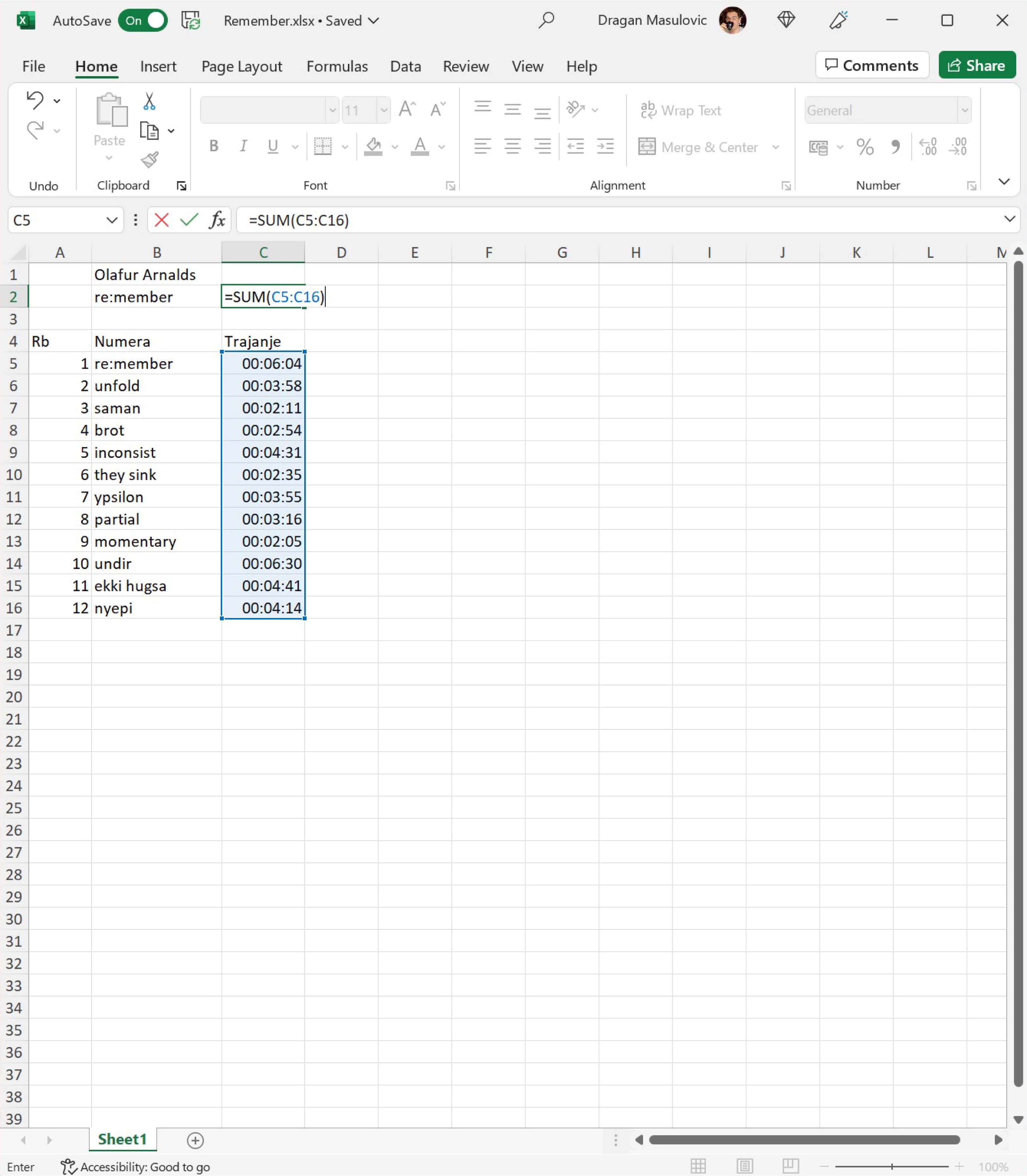Click the Cut scissors icon

(149, 101)
